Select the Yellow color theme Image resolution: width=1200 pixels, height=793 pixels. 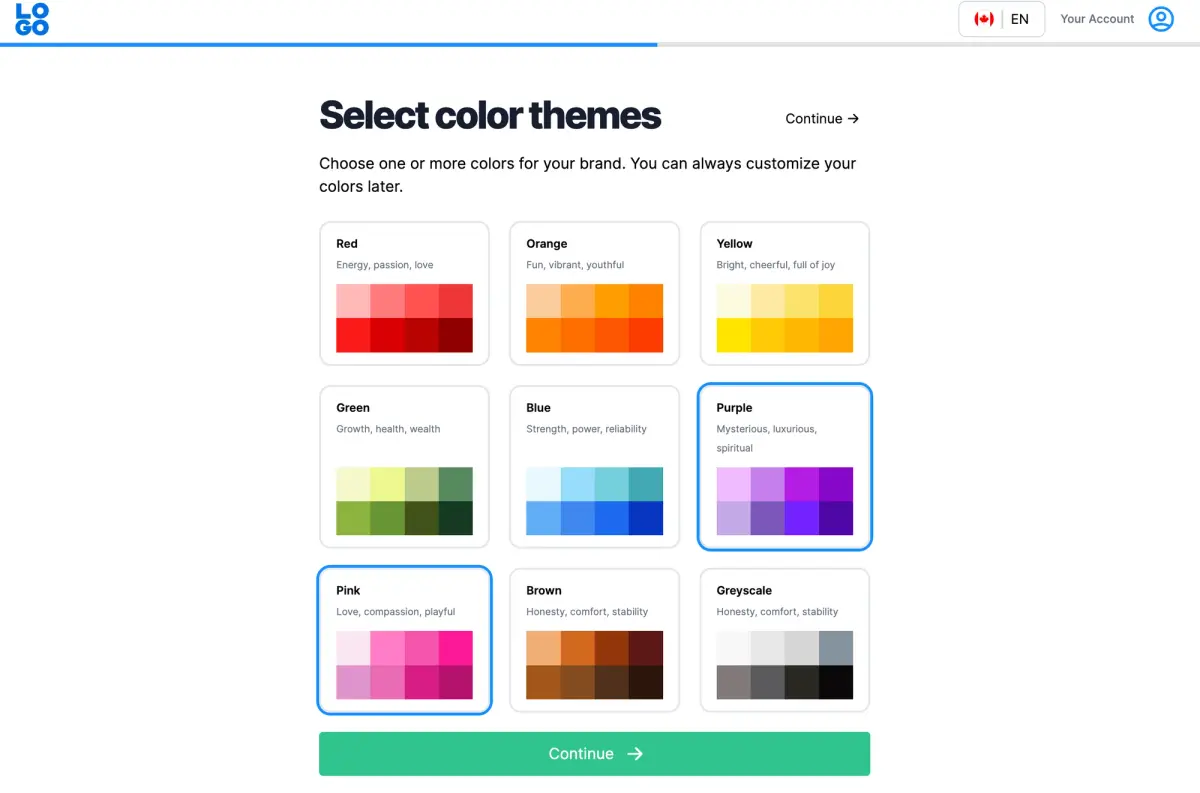tap(784, 293)
